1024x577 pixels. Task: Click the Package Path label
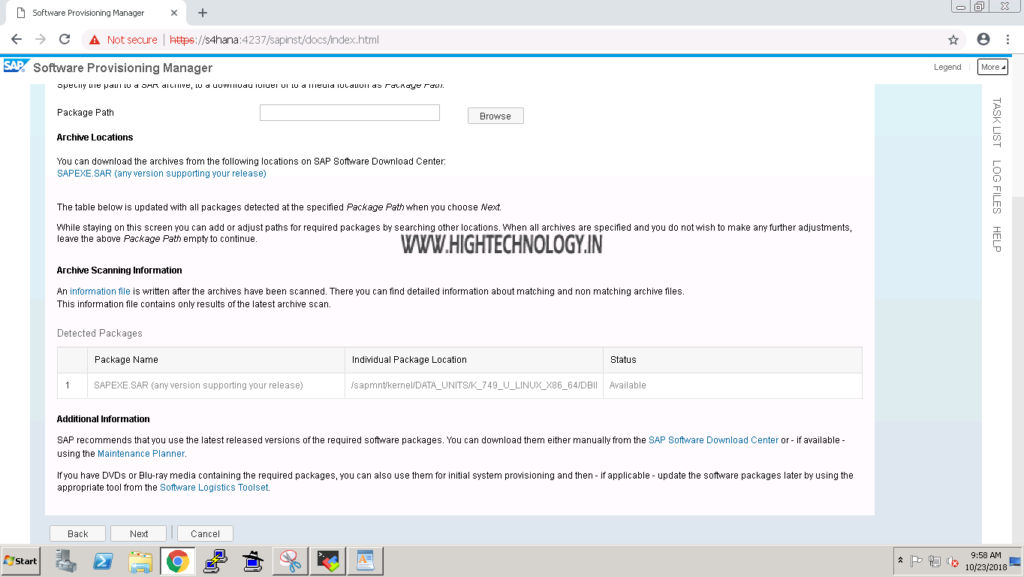coord(86,112)
